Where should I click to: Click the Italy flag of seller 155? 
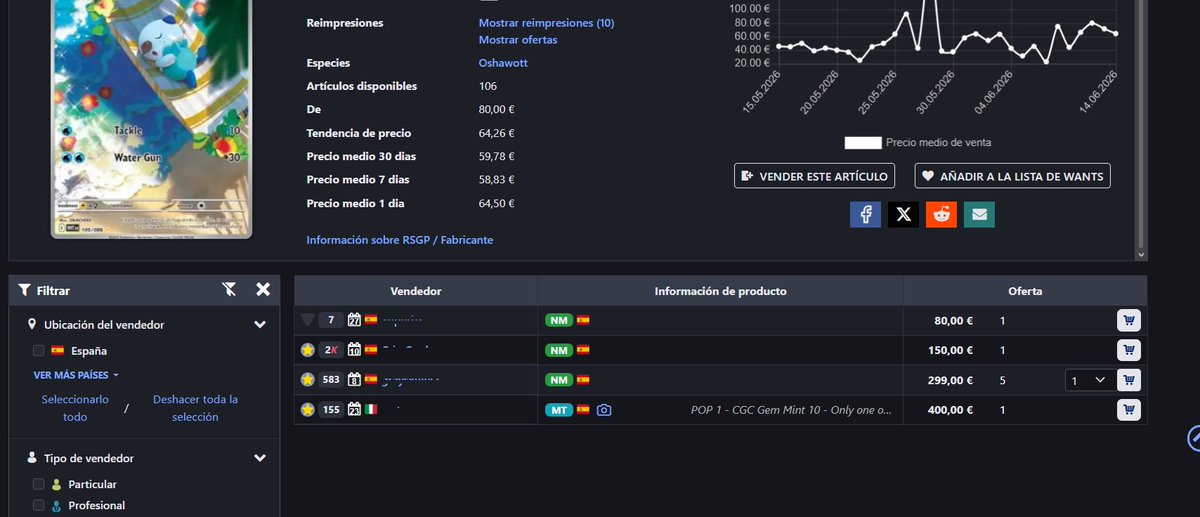click(371, 410)
